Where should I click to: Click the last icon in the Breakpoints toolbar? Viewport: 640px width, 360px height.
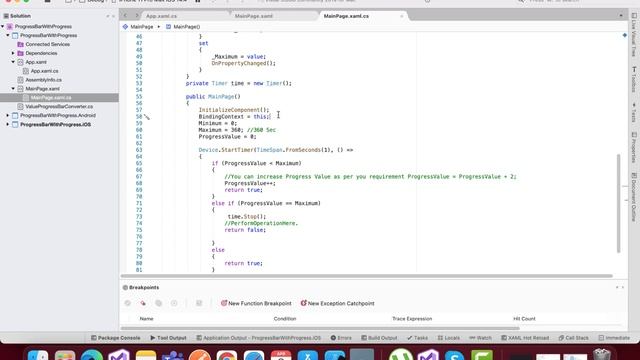tap(199, 303)
